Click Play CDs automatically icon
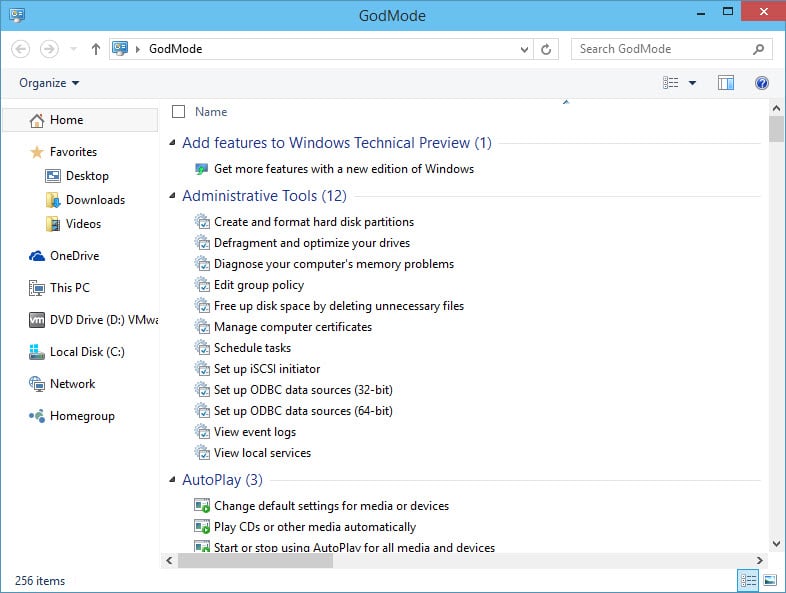The image size is (786, 593). pos(202,527)
